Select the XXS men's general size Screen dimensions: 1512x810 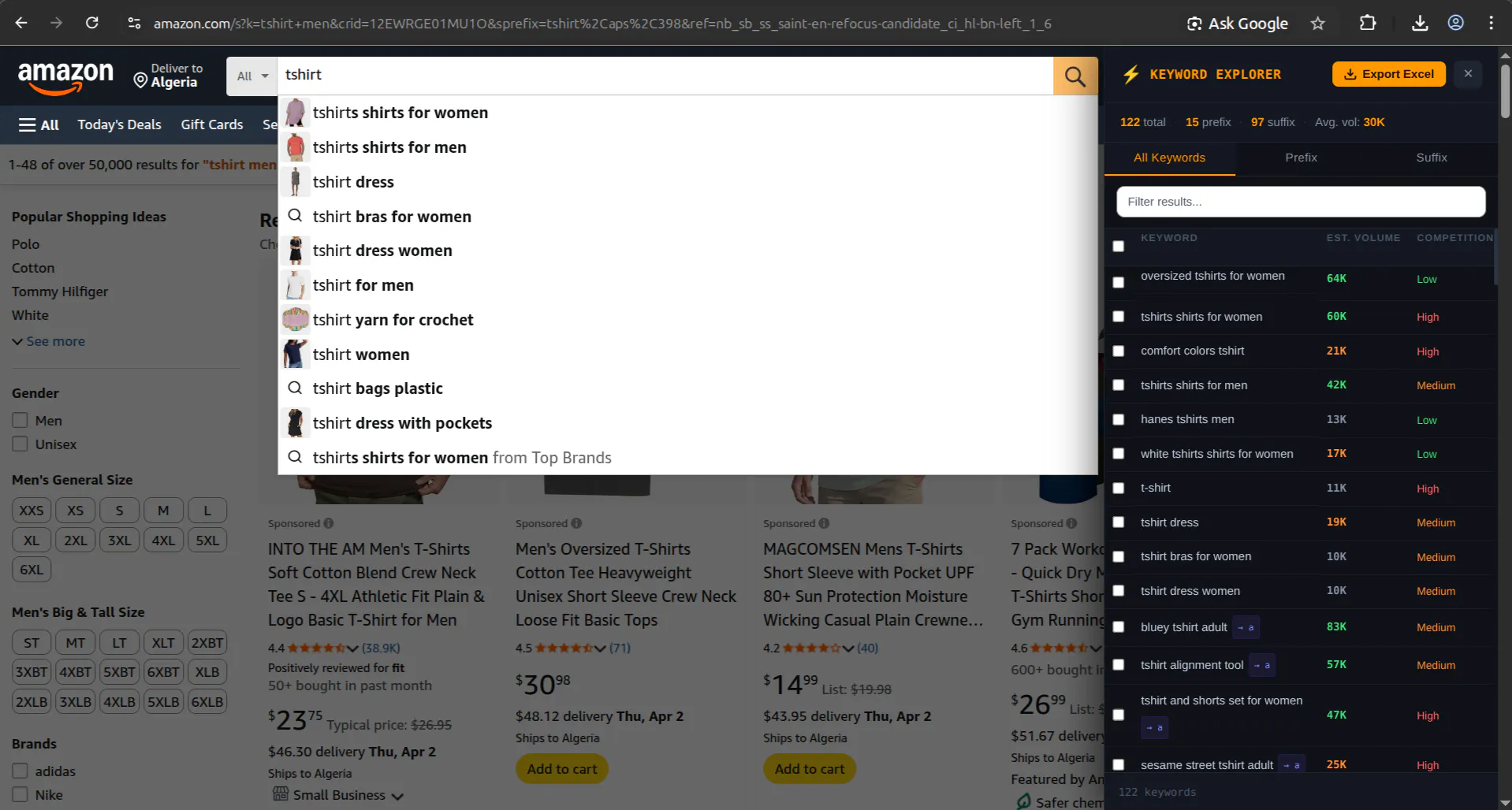click(32, 511)
